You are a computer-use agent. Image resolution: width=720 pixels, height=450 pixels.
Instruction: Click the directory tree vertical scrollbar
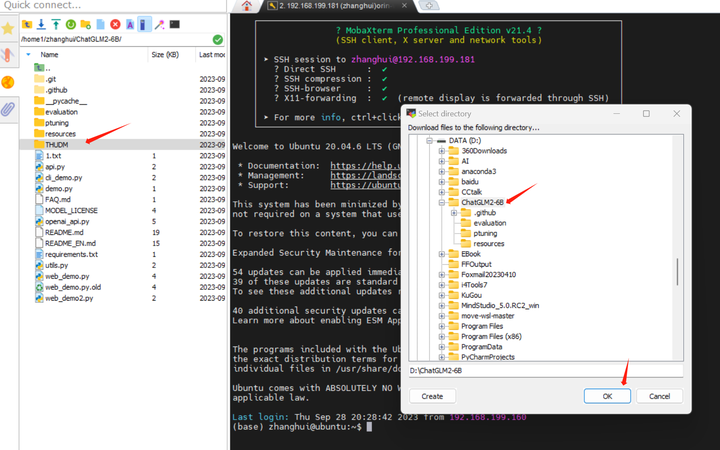pos(678,271)
